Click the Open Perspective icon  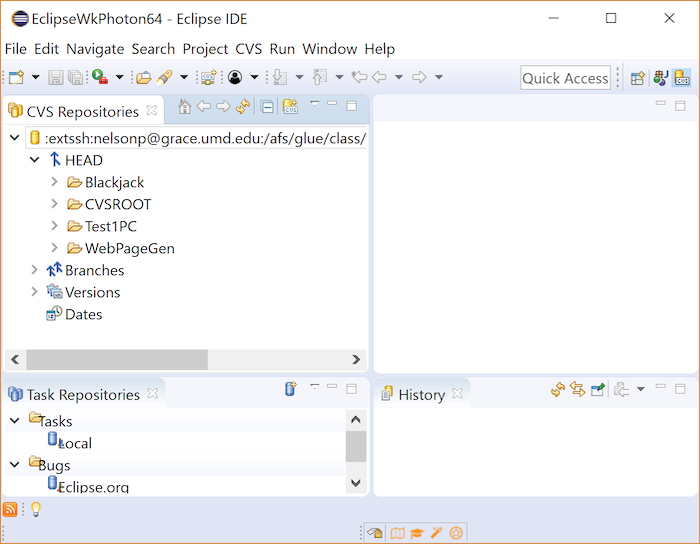637,78
